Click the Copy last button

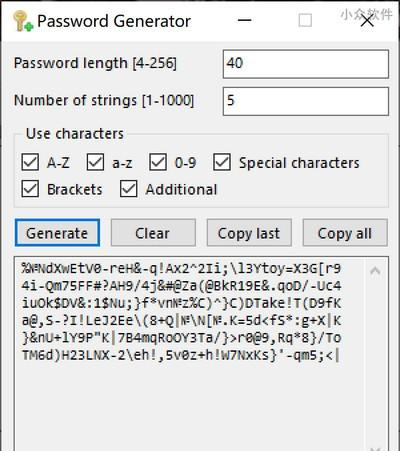pos(249,233)
